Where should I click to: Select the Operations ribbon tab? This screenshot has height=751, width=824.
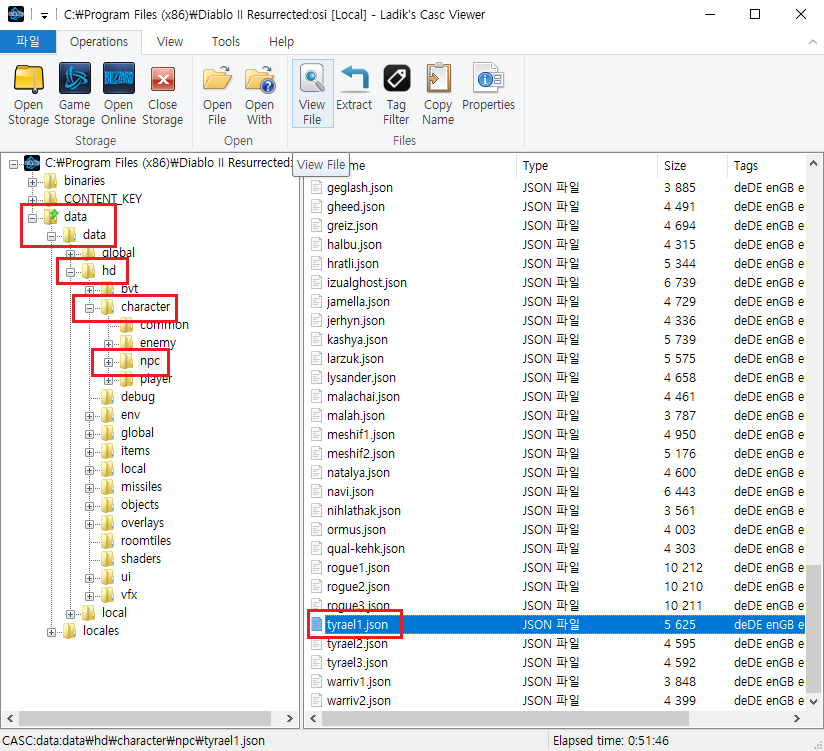[x=99, y=42]
